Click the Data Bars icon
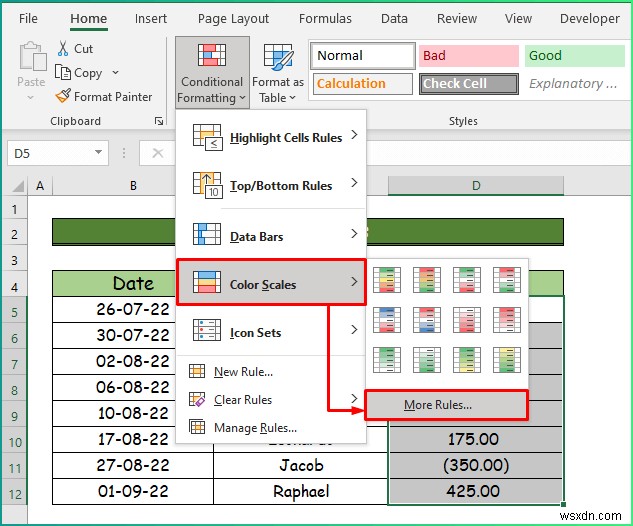 (207, 234)
